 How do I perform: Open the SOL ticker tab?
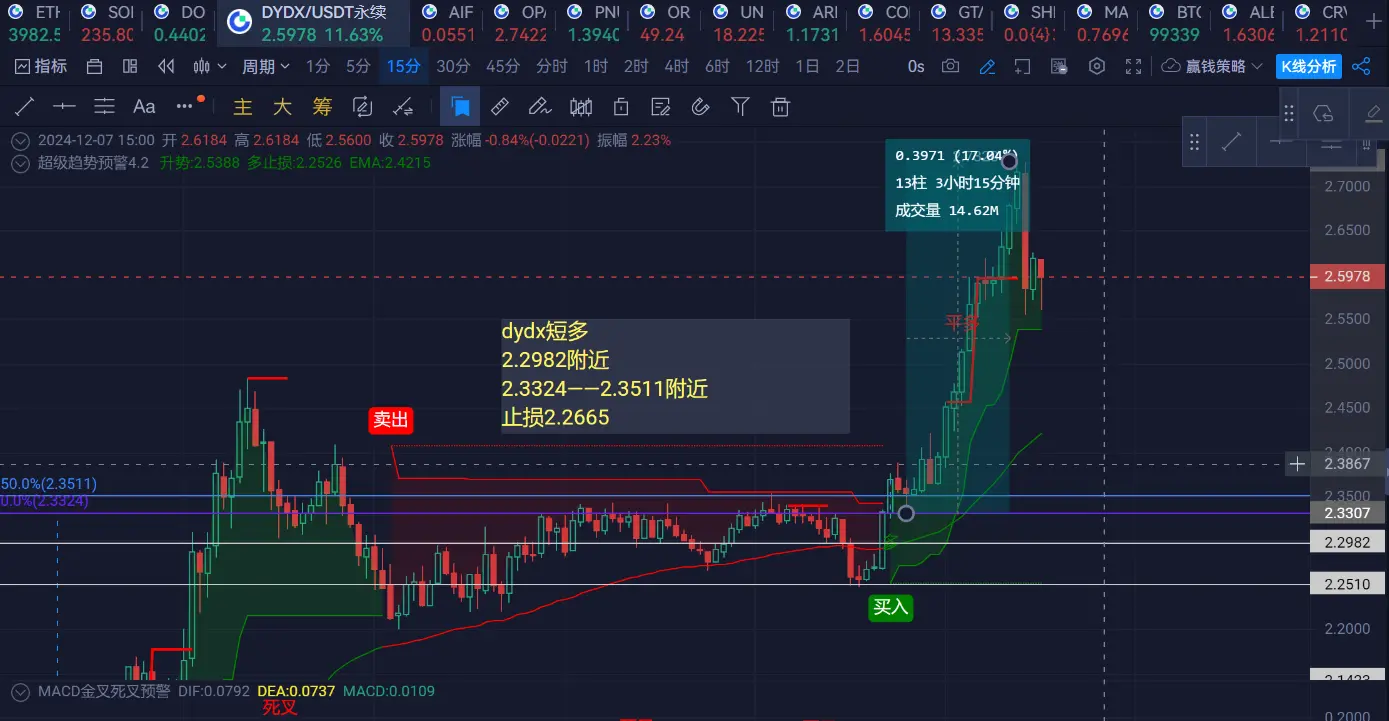coord(107,23)
